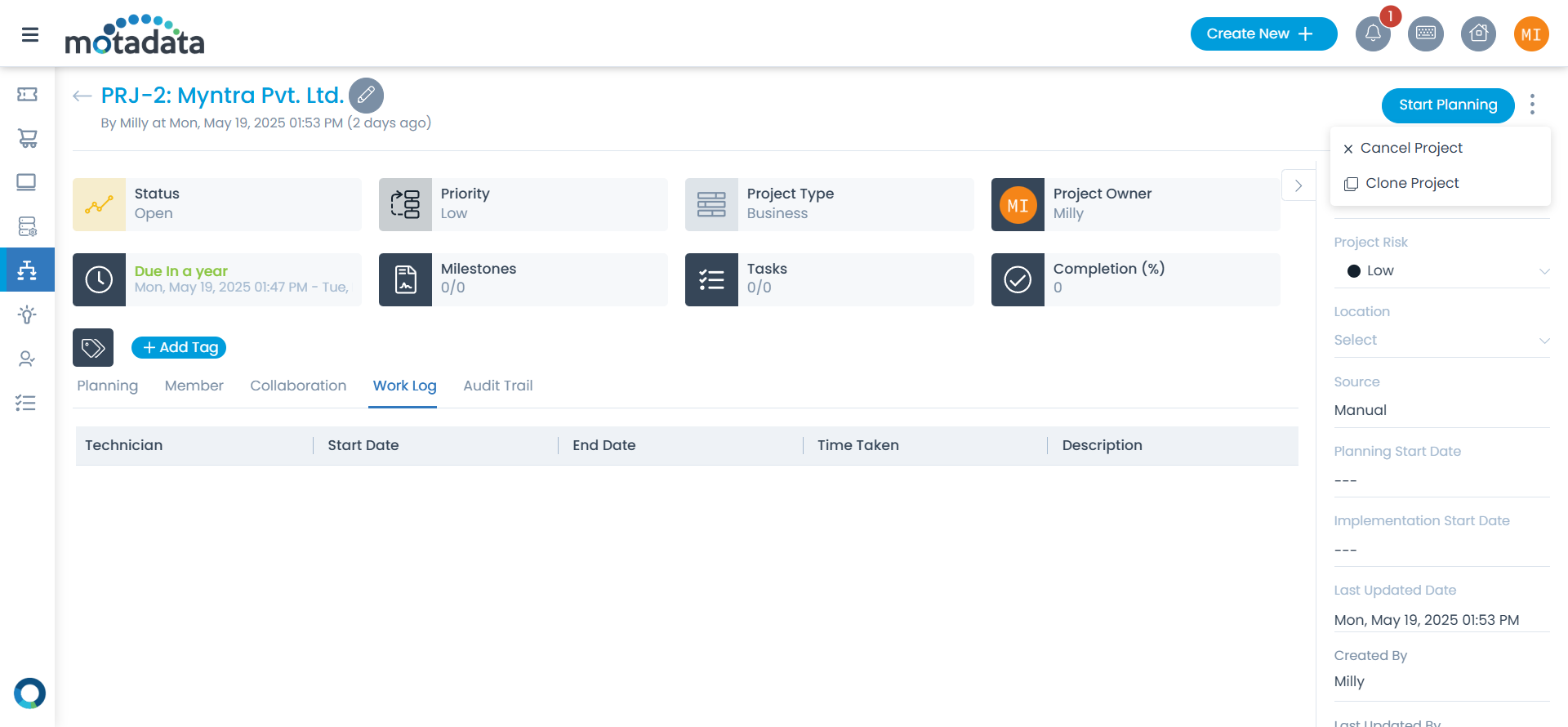Switch to the Planning tab
1568x727 pixels.
[x=108, y=386]
